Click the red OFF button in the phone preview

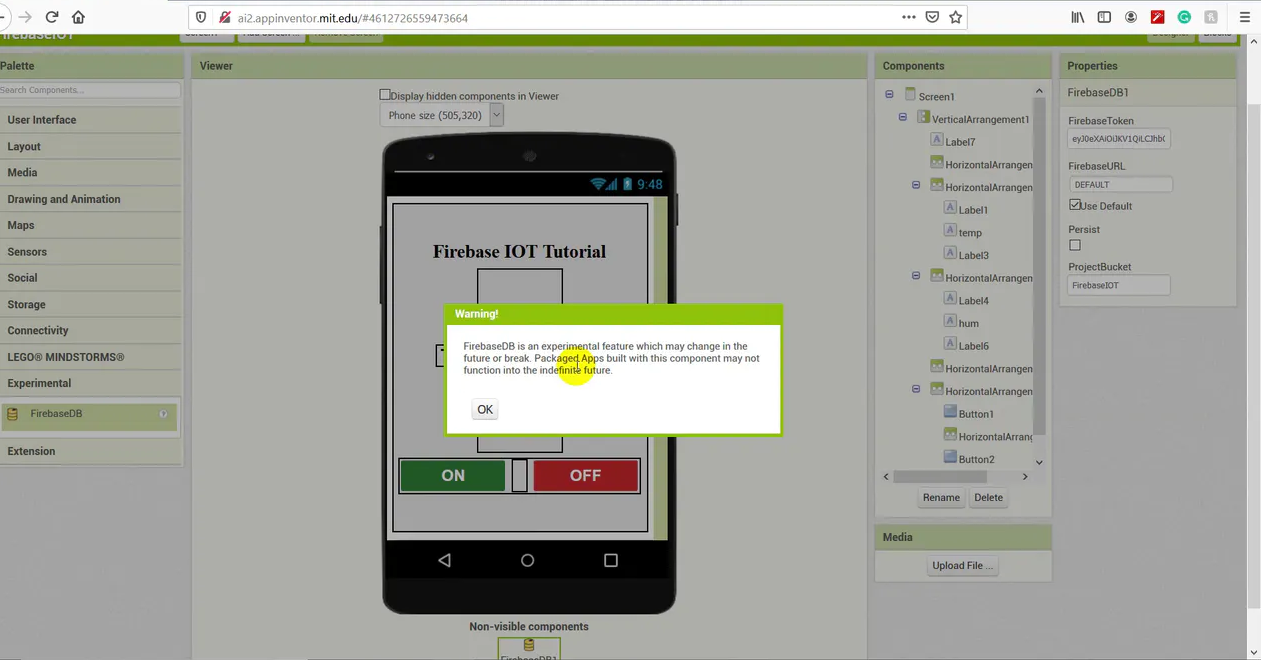[585, 475]
